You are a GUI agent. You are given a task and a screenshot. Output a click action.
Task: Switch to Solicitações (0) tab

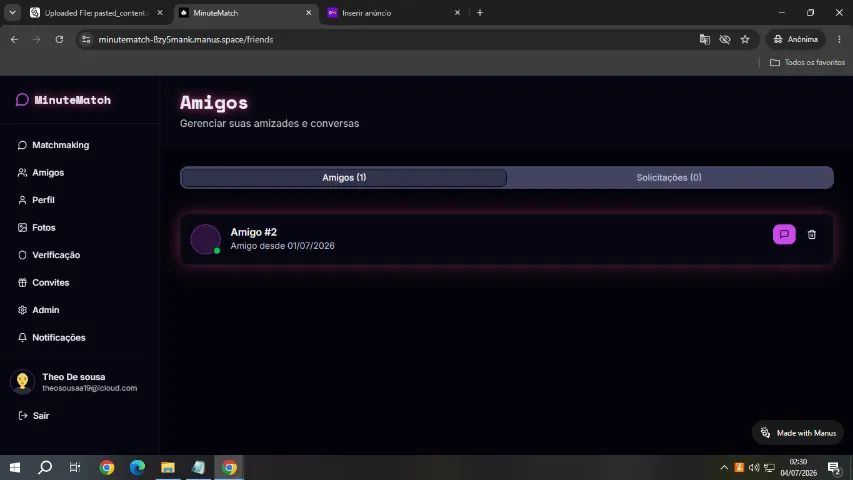(x=669, y=177)
